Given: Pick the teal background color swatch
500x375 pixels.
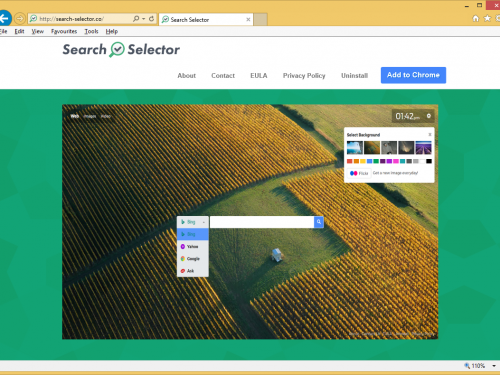Looking at the screenshot, I should [x=402, y=161].
